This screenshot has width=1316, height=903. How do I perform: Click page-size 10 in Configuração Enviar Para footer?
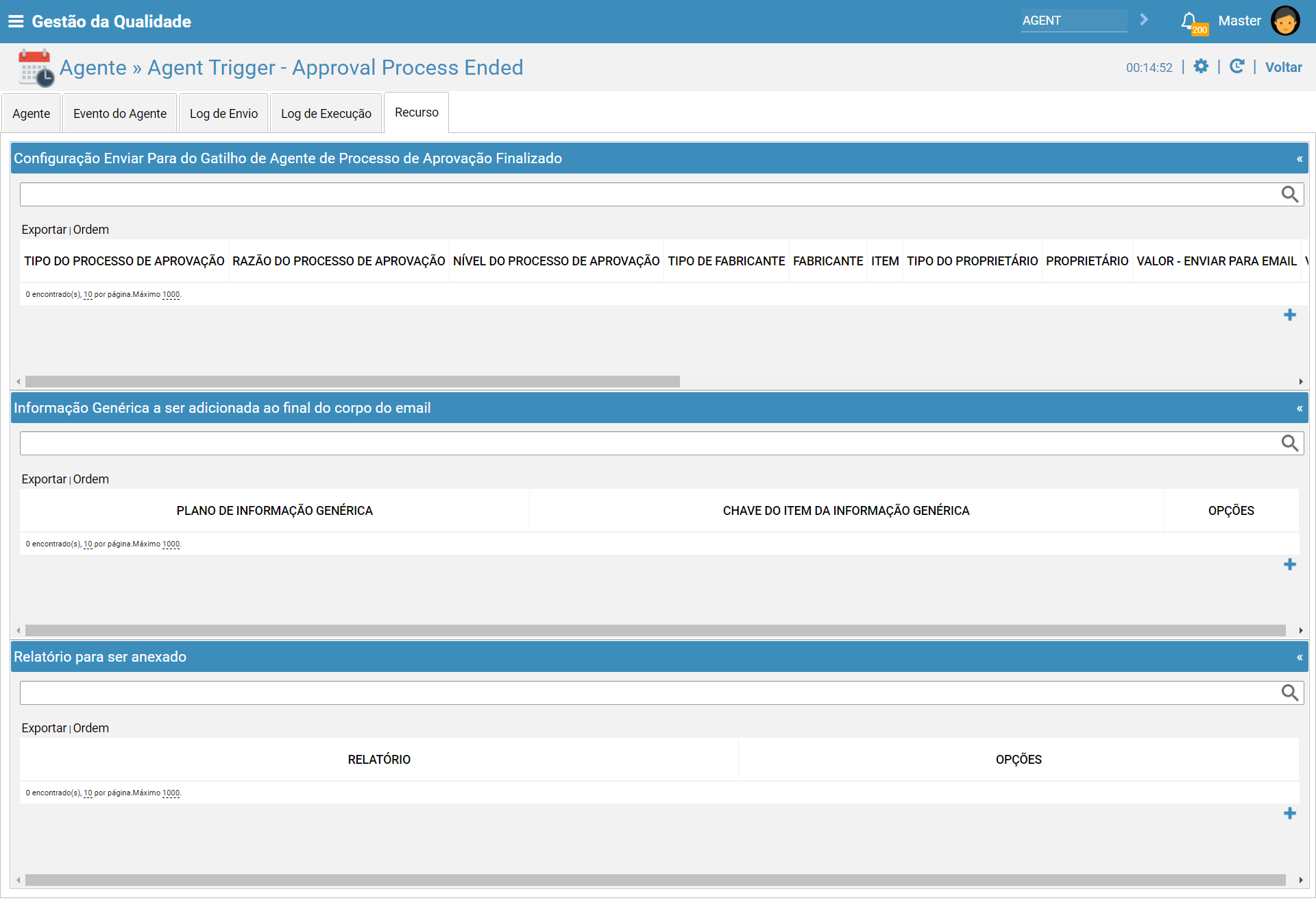pos(88,295)
